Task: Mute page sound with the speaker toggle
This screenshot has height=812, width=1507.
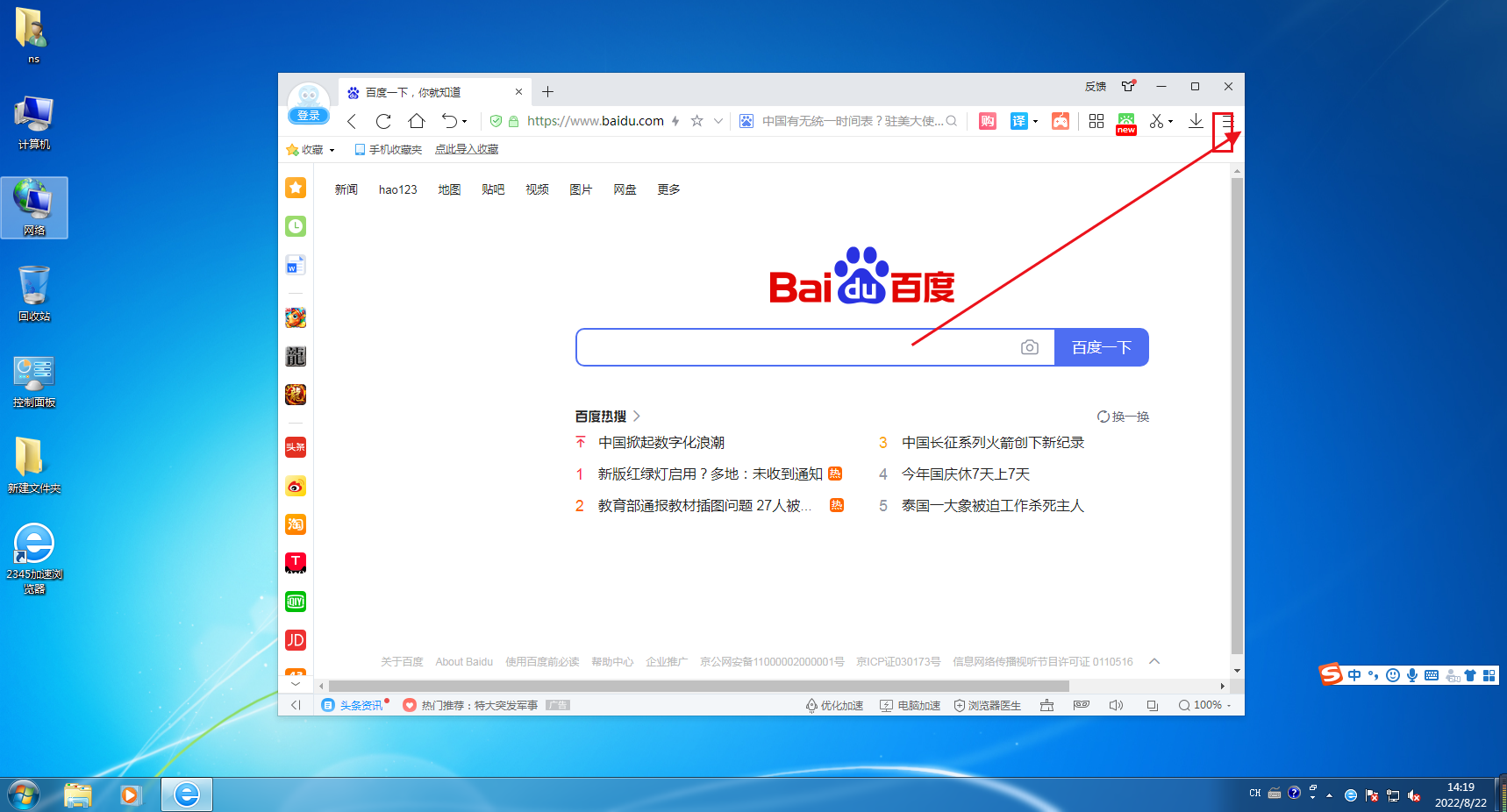Action: (1116, 705)
